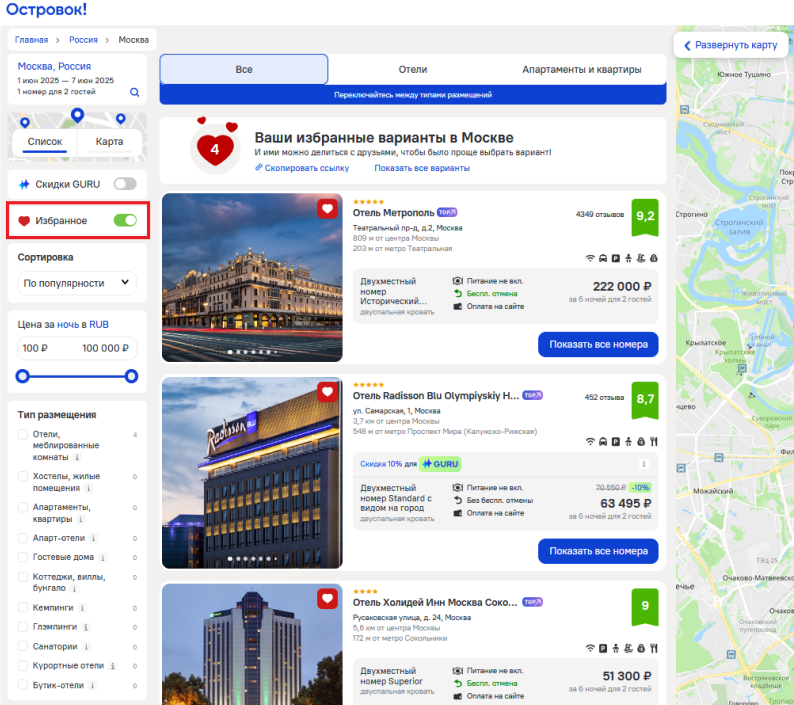Image resolution: width=794 pixels, height=705 pixels.
Task: Click Wi-Fi amenity icon for Отель Метрополь
Action: click(x=590, y=258)
